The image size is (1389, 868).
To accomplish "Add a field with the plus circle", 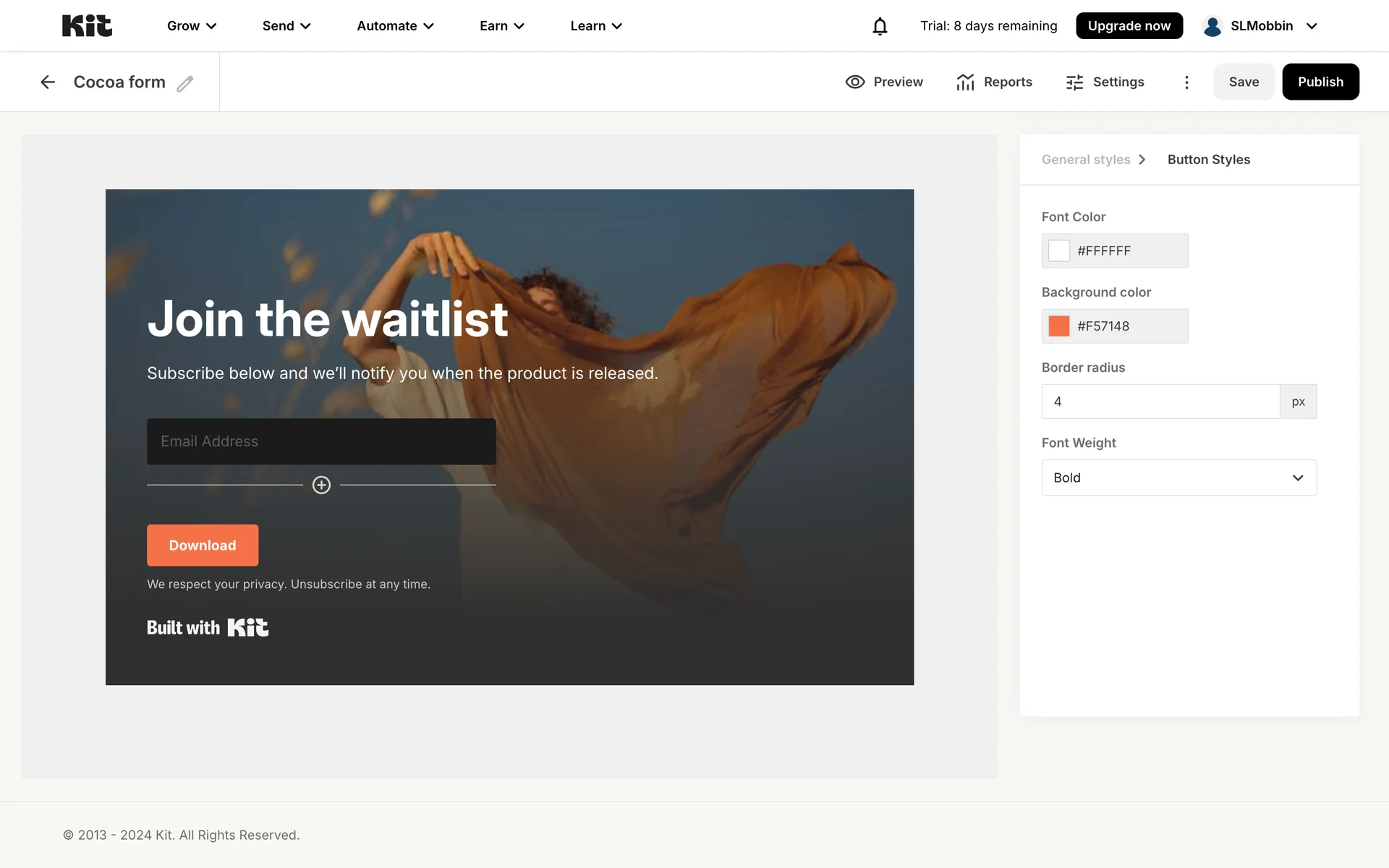I will 321,485.
